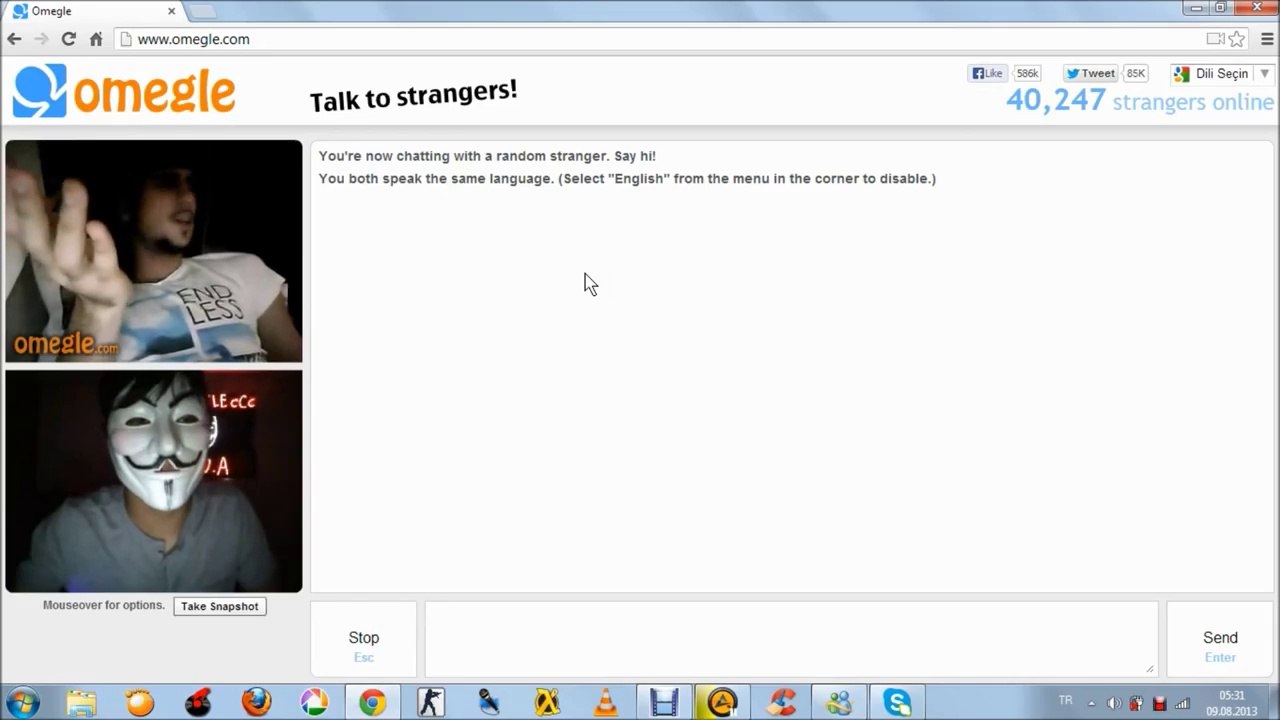Click the "Talk to strangers!" heading
The image size is (1280, 720).
(x=413, y=95)
